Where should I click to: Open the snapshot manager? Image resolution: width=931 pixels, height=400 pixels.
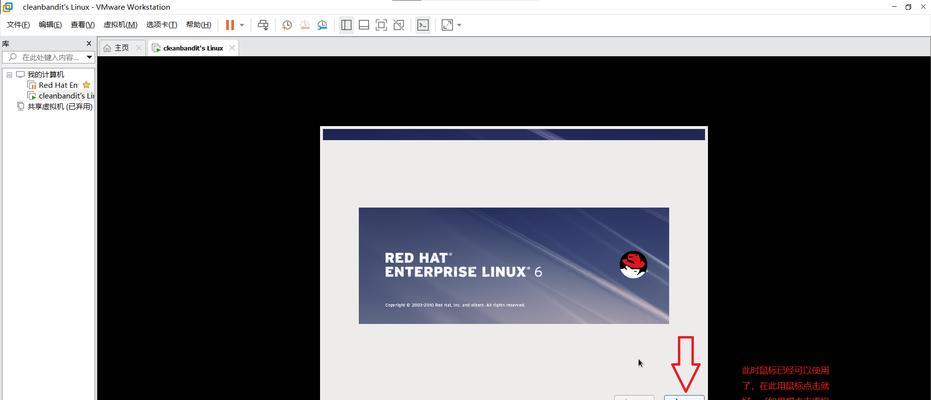point(322,25)
